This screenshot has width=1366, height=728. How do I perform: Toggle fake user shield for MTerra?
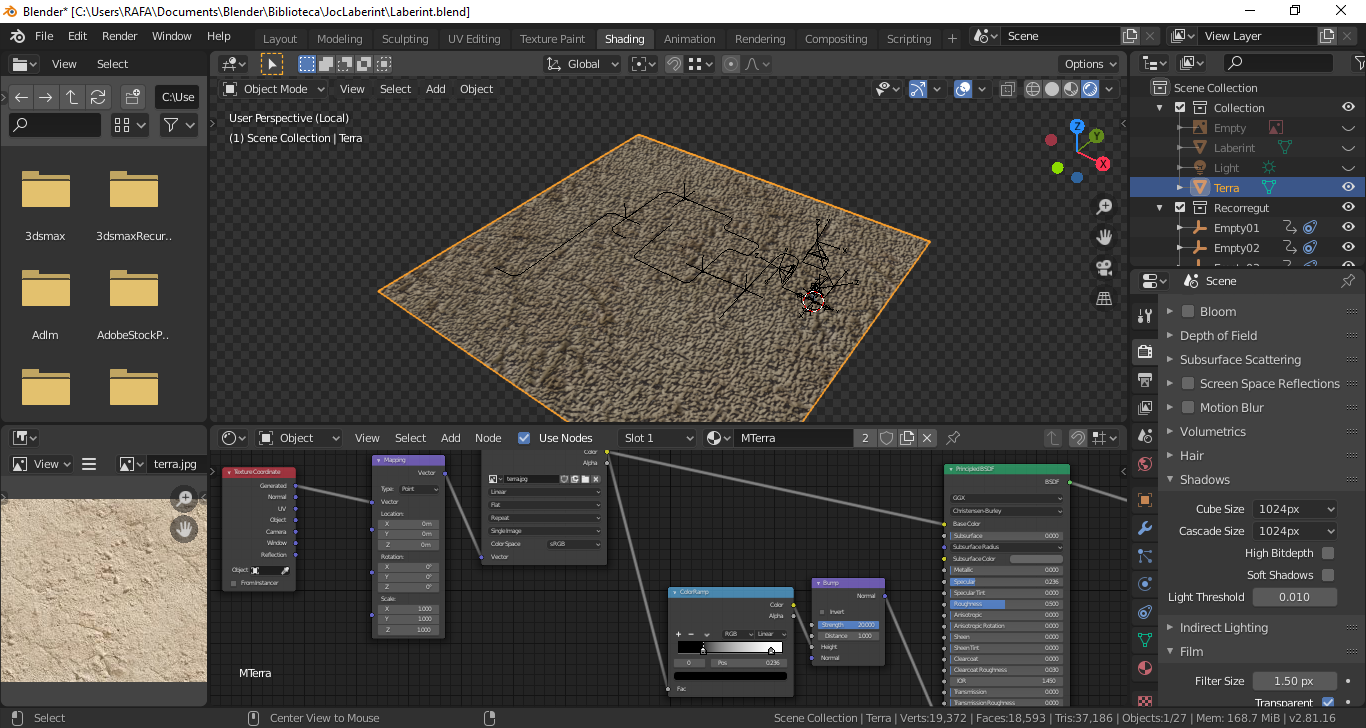pyautogui.click(x=886, y=438)
